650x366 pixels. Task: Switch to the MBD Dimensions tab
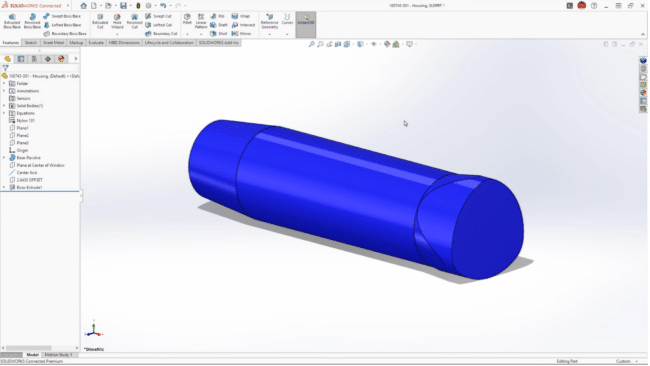pyautogui.click(x=124, y=43)
